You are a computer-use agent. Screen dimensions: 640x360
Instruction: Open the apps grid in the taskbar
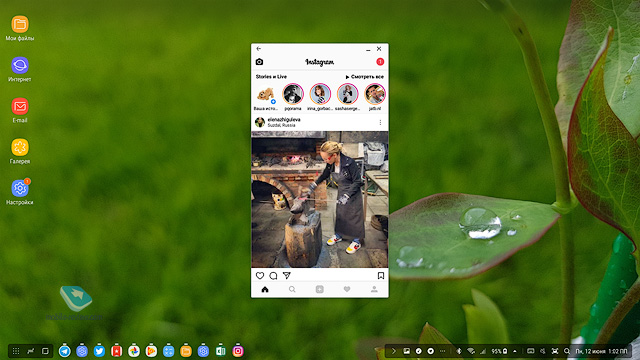[x=16, y=351]
